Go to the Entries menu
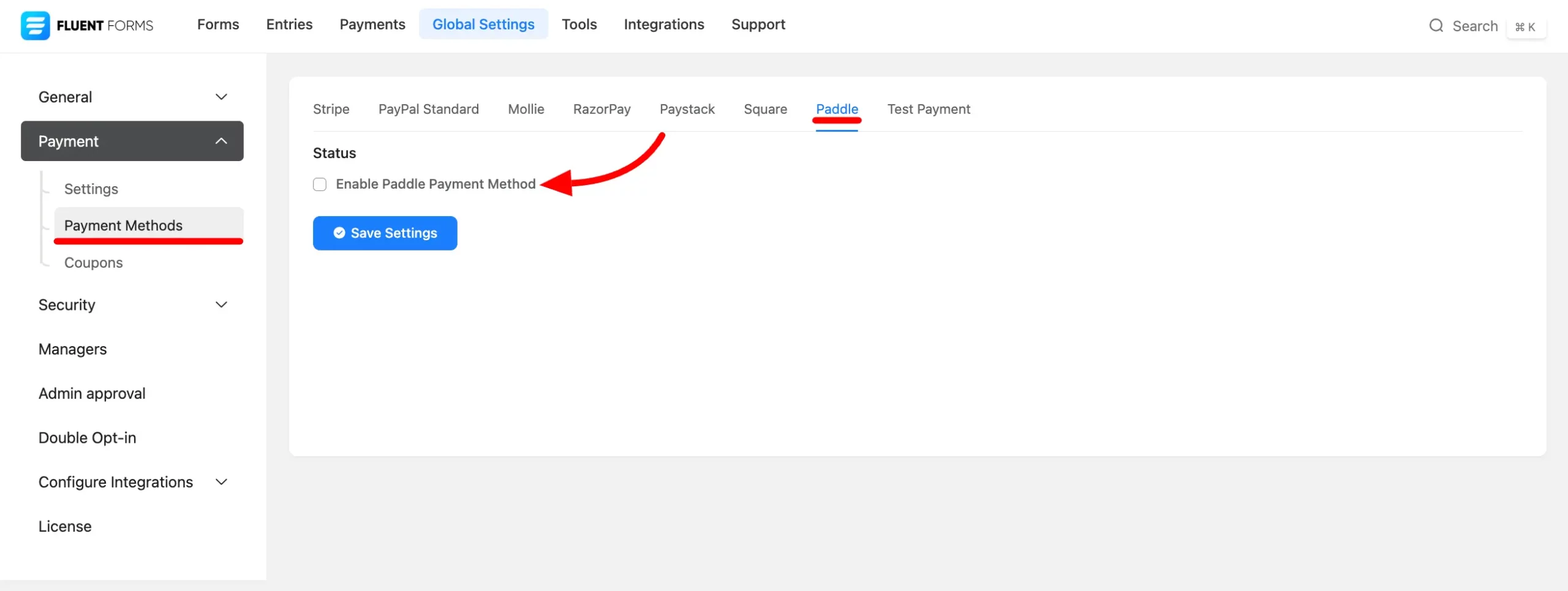The height and width of the screenshot is (591, 1568). click(x=289, y=24)
